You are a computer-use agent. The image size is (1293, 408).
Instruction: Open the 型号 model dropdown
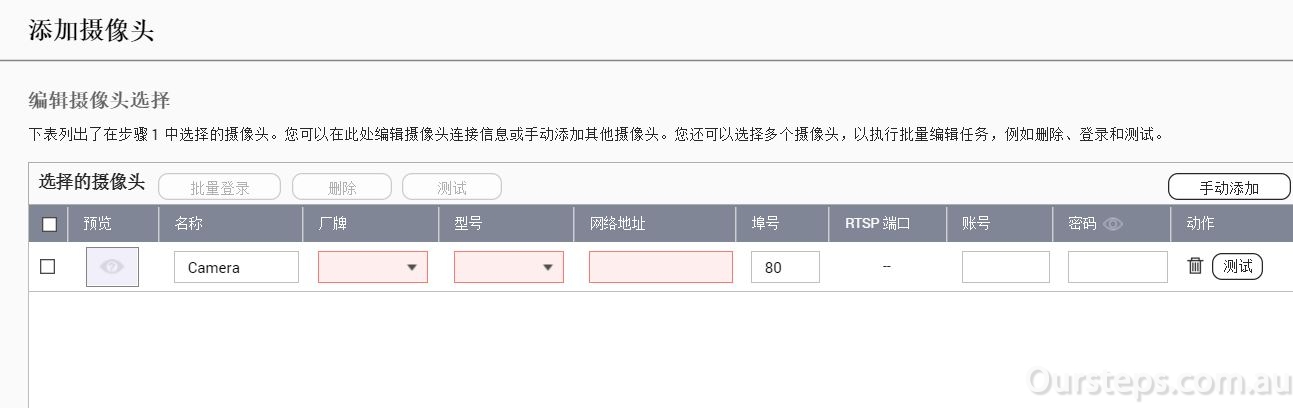[509, 267]
